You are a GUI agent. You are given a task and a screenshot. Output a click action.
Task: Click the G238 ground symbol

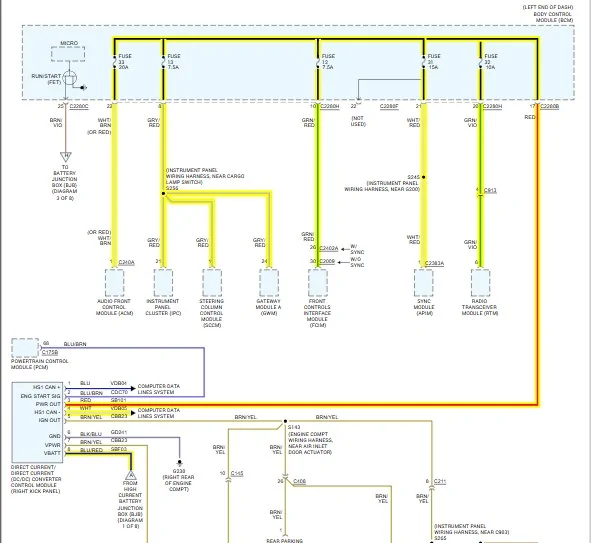(x=180, y=463)
